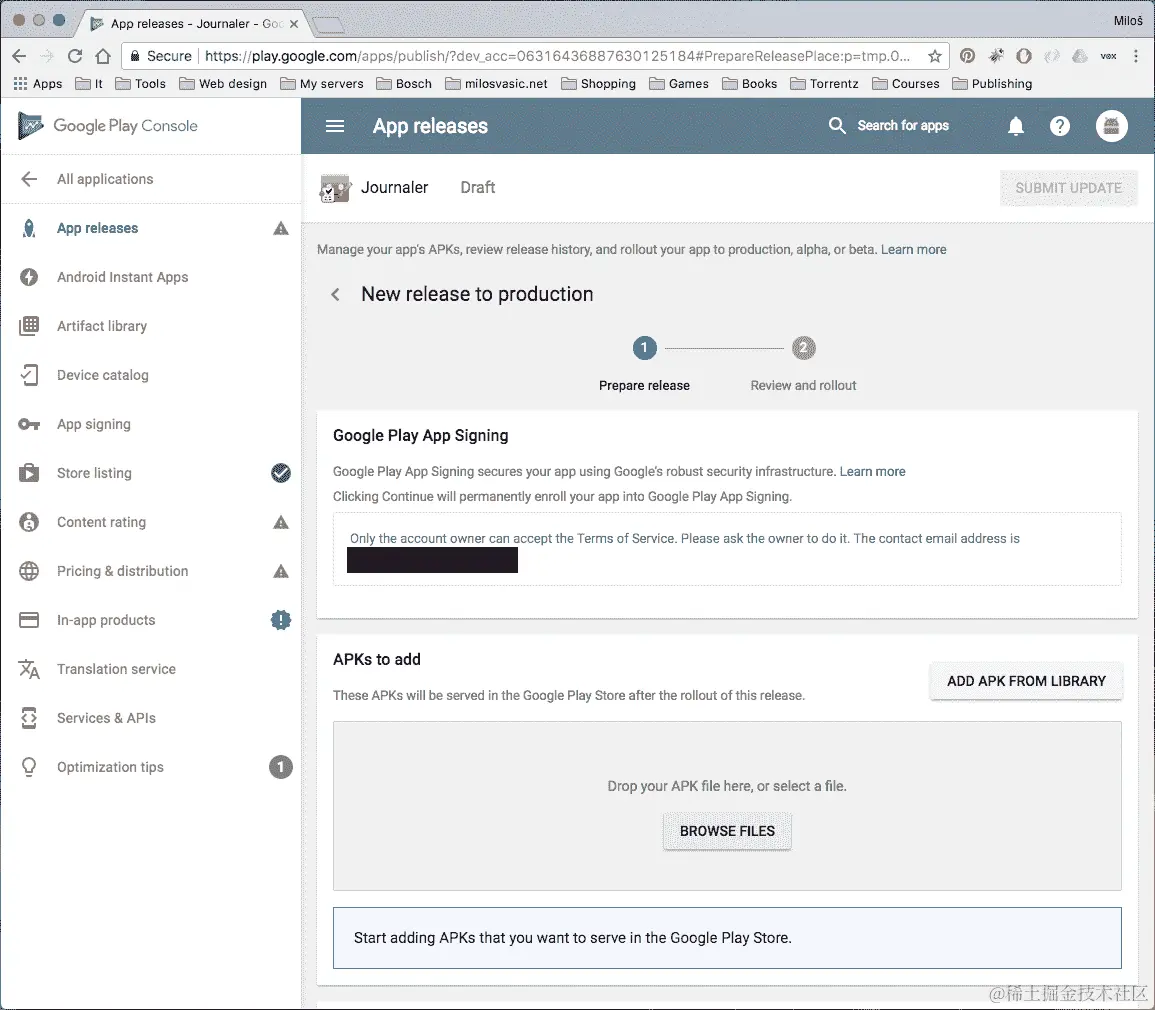This screenshot has height=1010, width=1155.
Task: Open the Apps bookmarks shortcut
Action: tap(38, 84)
